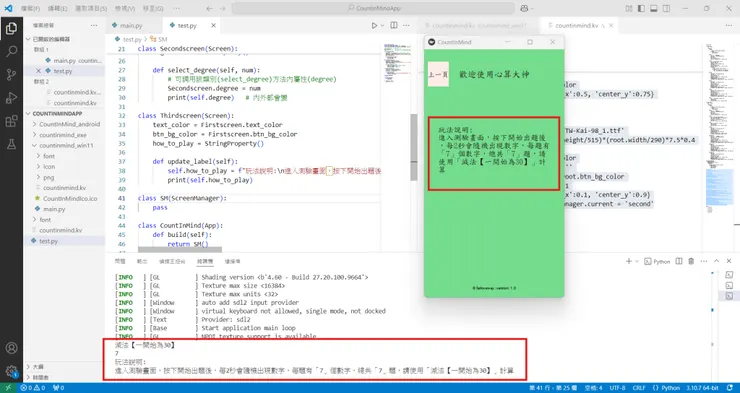The width and height of the screenshot is (740, 393).
Task: Click the Run Python File play button
Action: click(x=374, y=25)
